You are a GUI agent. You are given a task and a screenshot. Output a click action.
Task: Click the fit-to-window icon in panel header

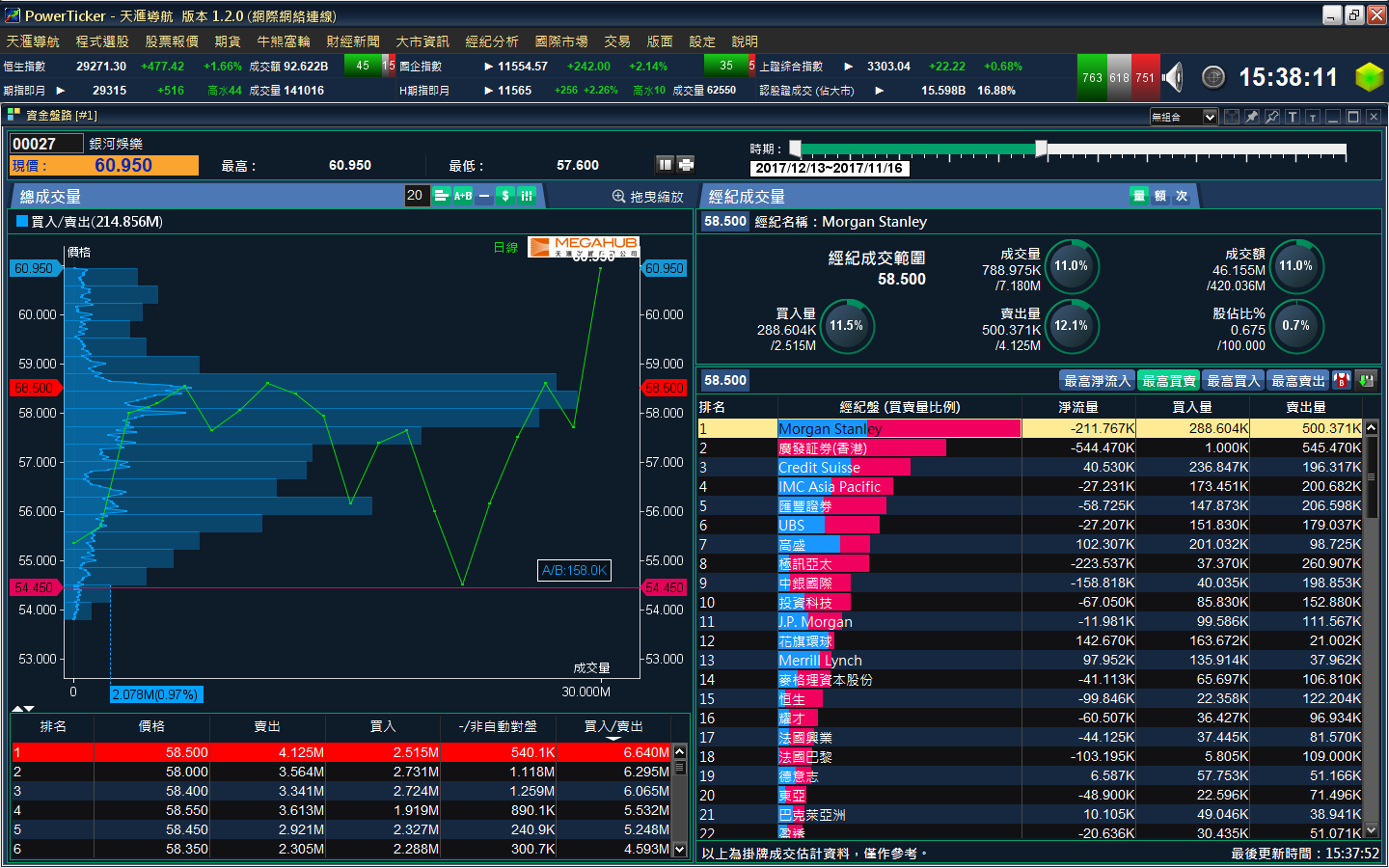point(1232,117)
